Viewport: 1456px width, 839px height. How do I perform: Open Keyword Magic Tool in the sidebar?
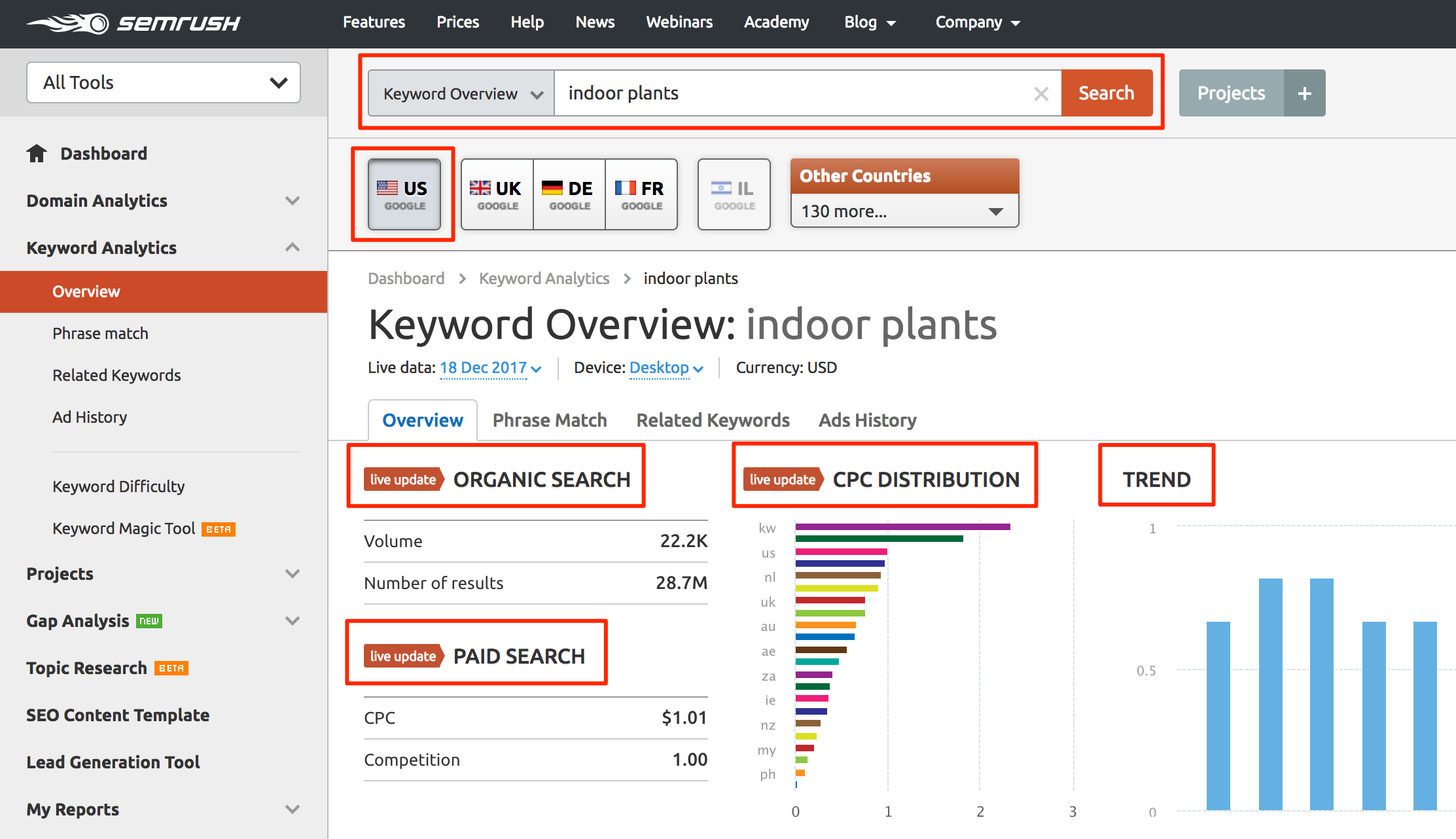[124, 529]
